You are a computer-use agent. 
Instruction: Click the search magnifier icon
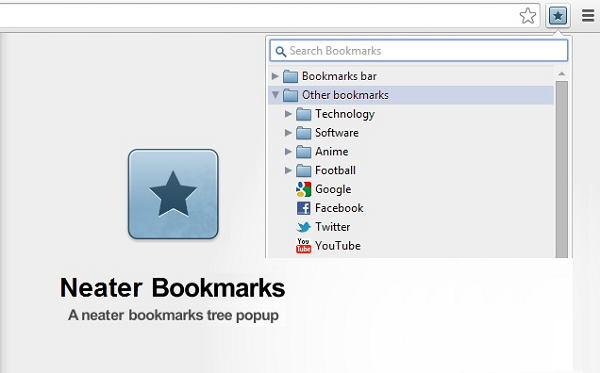280,51
